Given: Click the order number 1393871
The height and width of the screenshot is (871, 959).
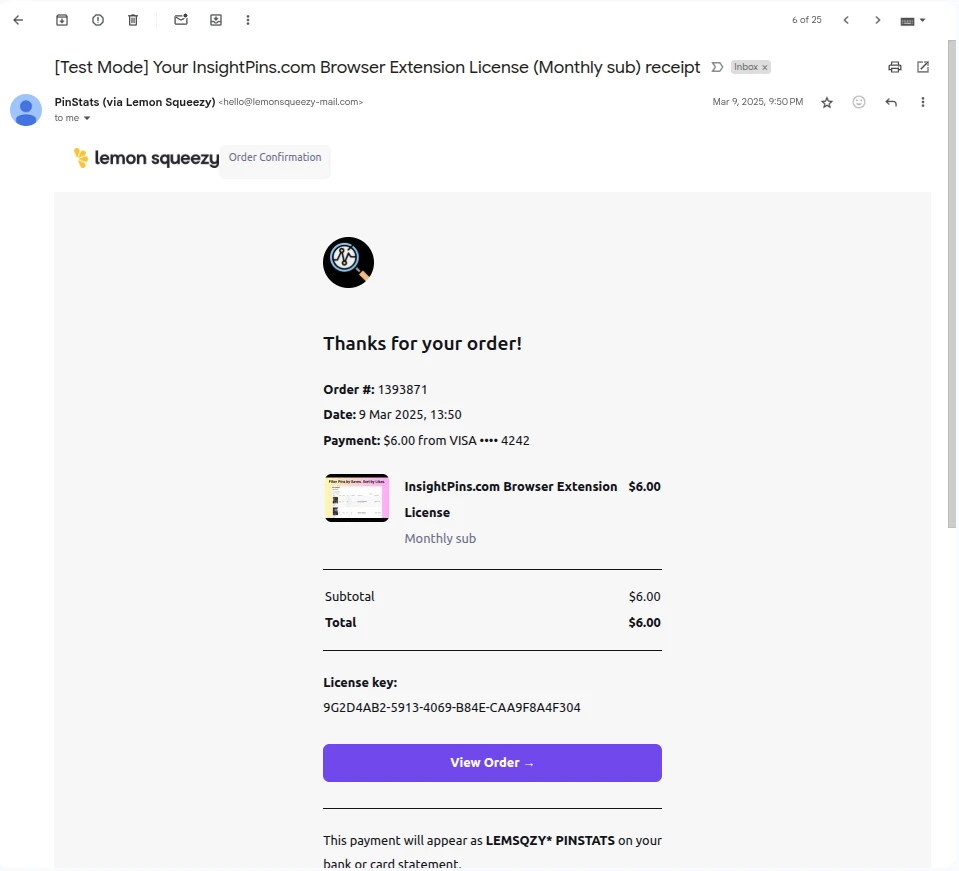Looking at the screenshot, I should coord(402,390).
